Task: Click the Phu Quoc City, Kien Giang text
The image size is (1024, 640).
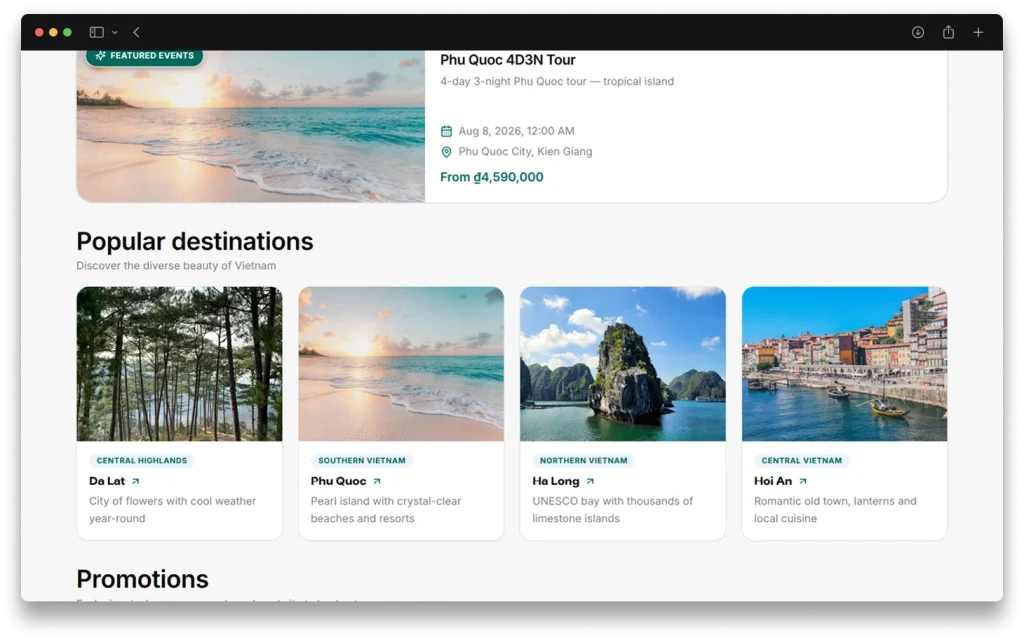Action: pyautogui.click(x=525, y=152)
